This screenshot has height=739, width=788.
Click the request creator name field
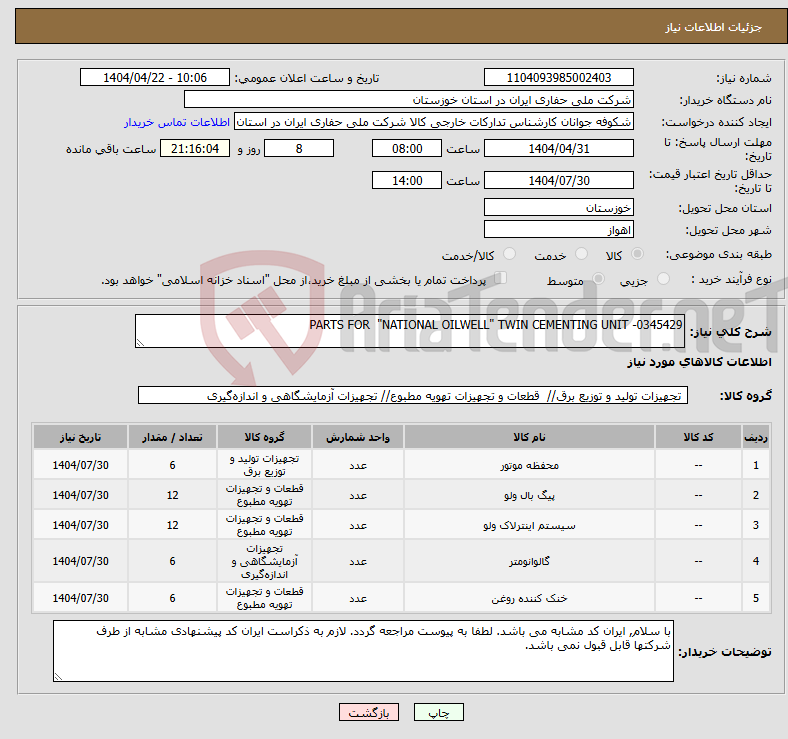pos(434,122)
